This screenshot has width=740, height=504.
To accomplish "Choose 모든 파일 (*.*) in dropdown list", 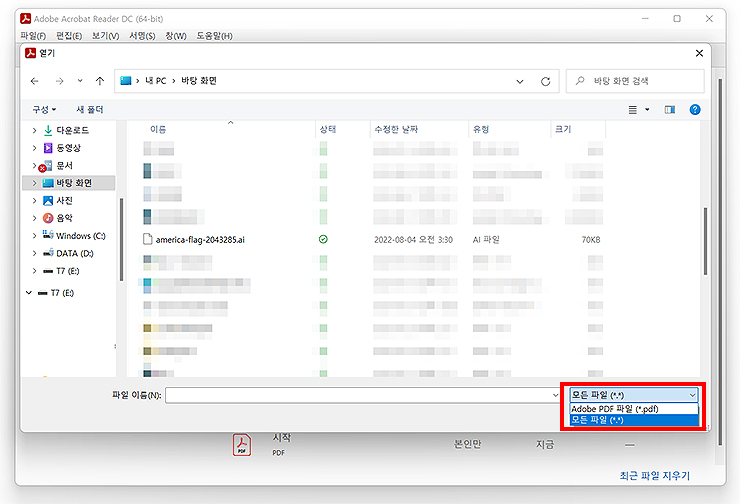I will (x=634, y=420).
